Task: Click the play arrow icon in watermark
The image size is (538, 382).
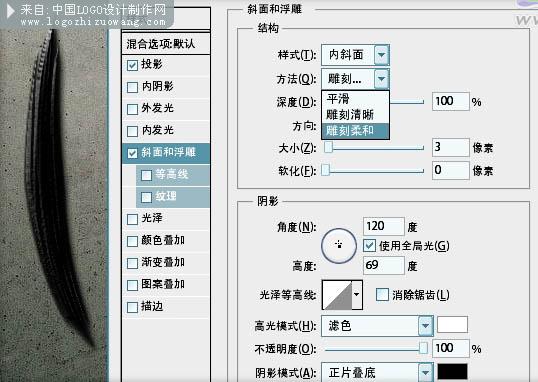Action: pyautogui.click(x=10, y=11)
